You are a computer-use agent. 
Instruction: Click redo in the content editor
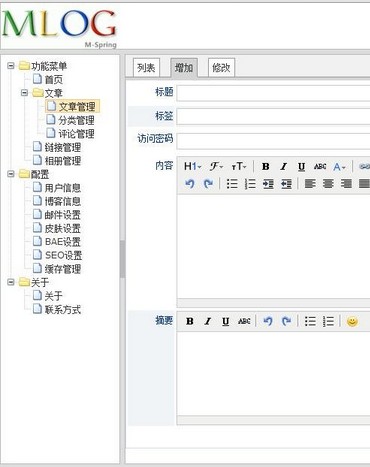(x=208, y=184)
